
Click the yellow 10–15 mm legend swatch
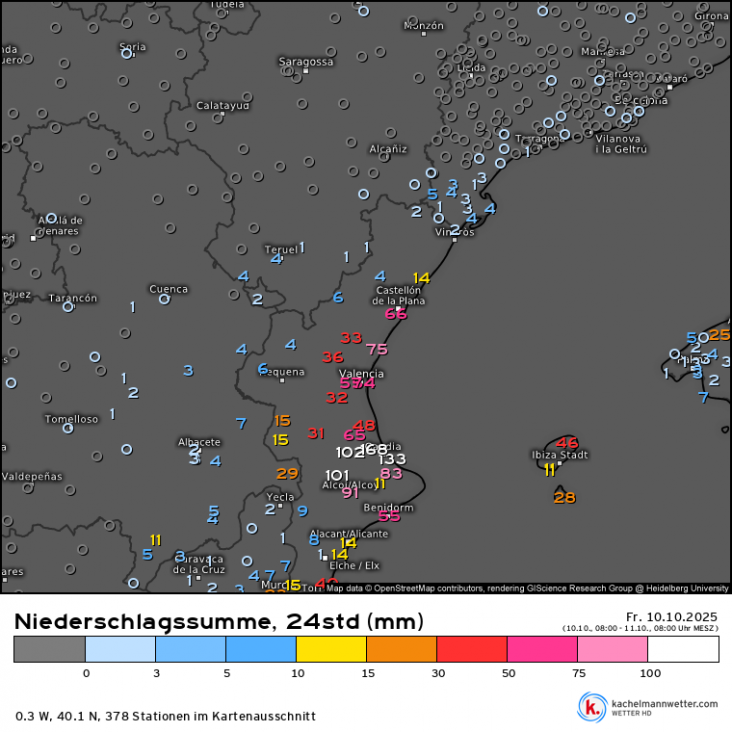(x=331, y=650)
